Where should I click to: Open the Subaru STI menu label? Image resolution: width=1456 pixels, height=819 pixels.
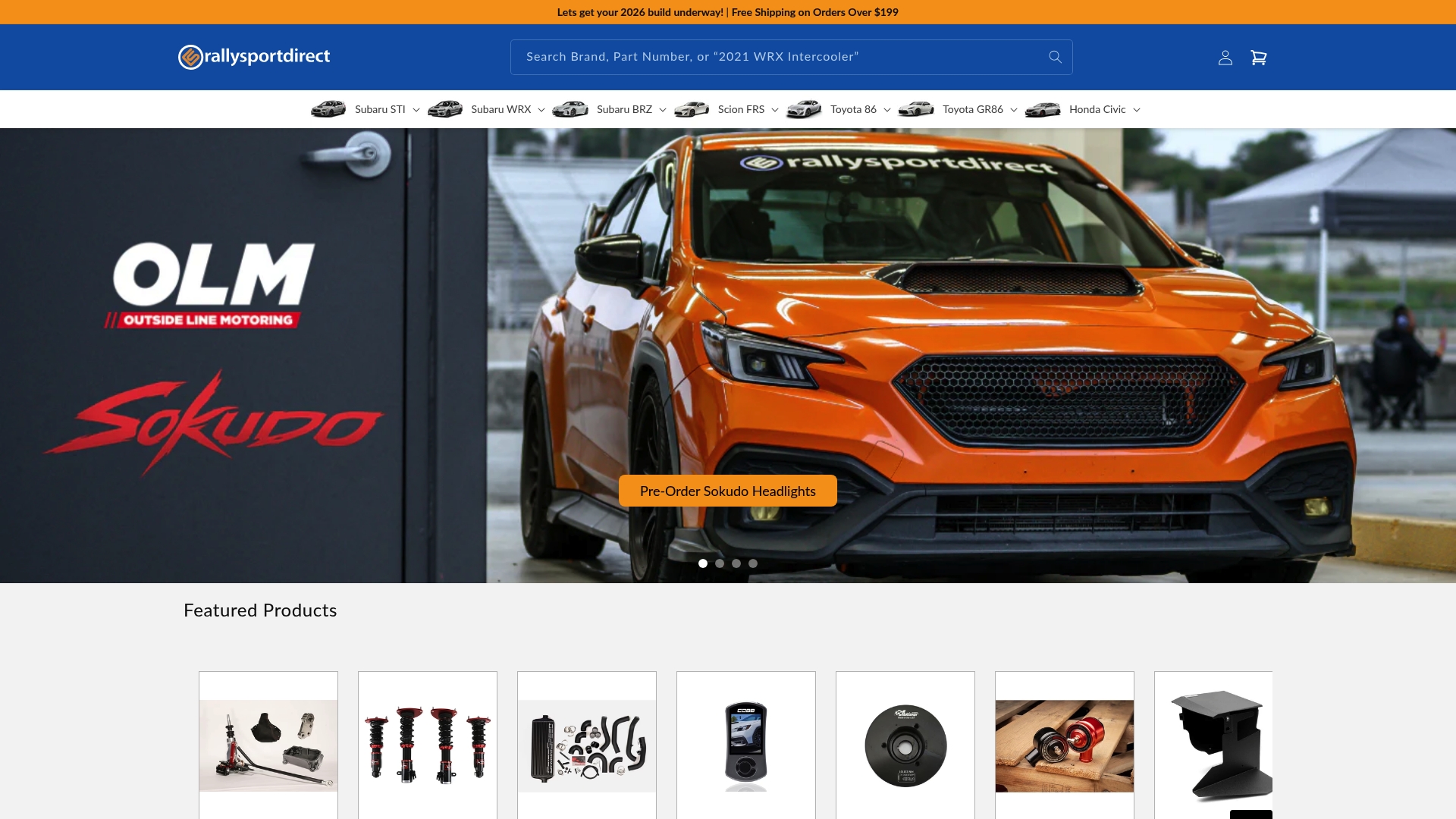click(380, 109)
